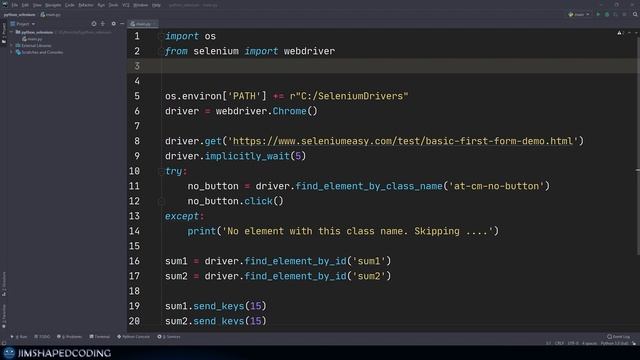Click Stop button in toolbar
Image resolution: width=640 pixels, height=360 pixels.
[624, 15]
